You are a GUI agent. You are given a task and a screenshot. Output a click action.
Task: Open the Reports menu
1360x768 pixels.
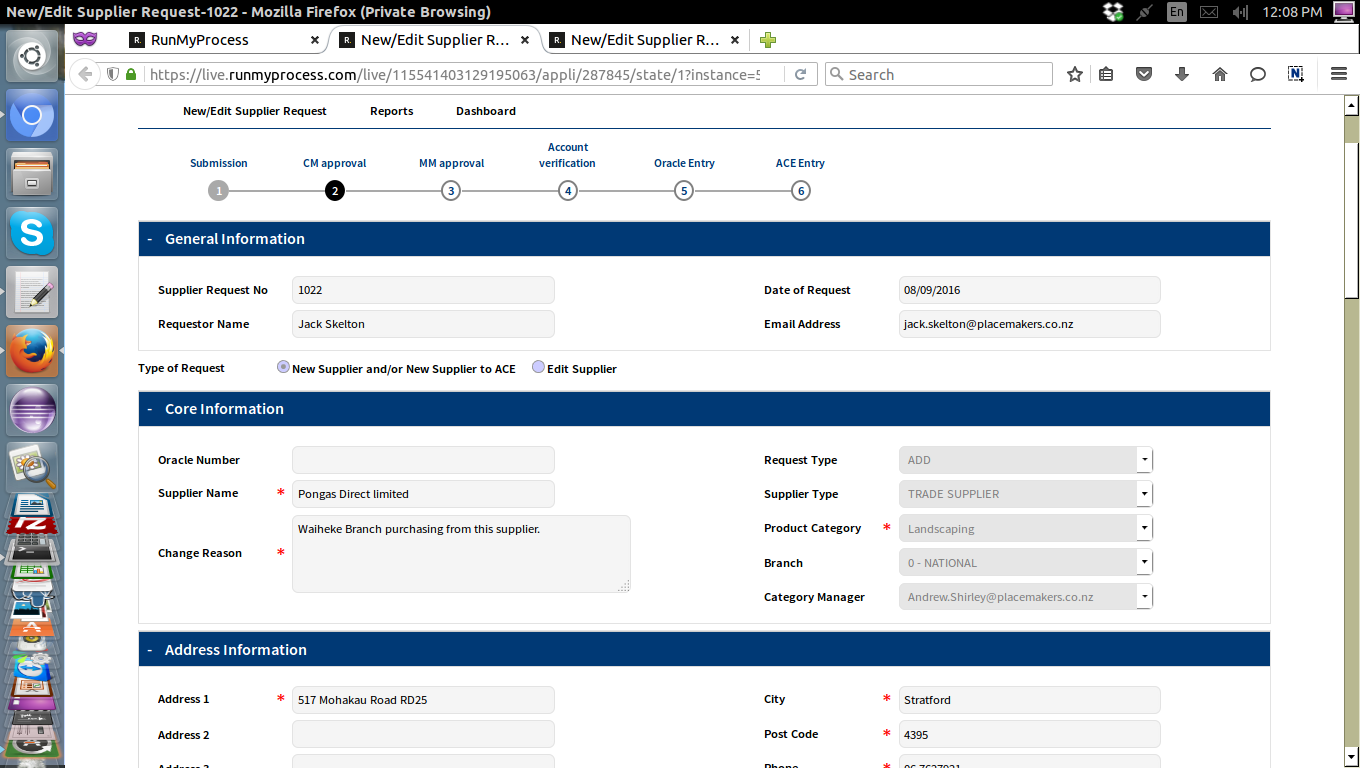pos(391,111)
